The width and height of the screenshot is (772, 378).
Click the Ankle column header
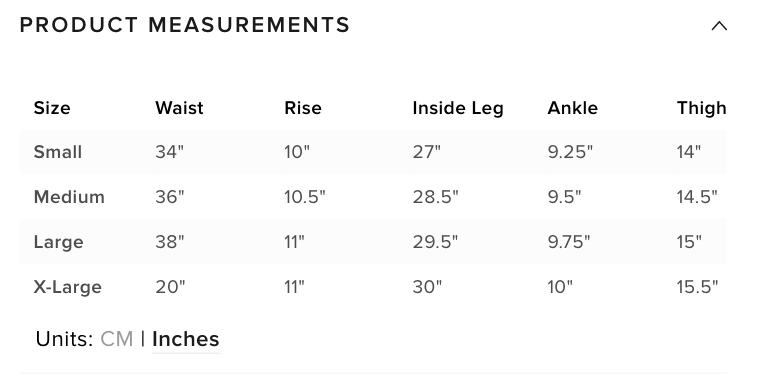coord(573,108)
